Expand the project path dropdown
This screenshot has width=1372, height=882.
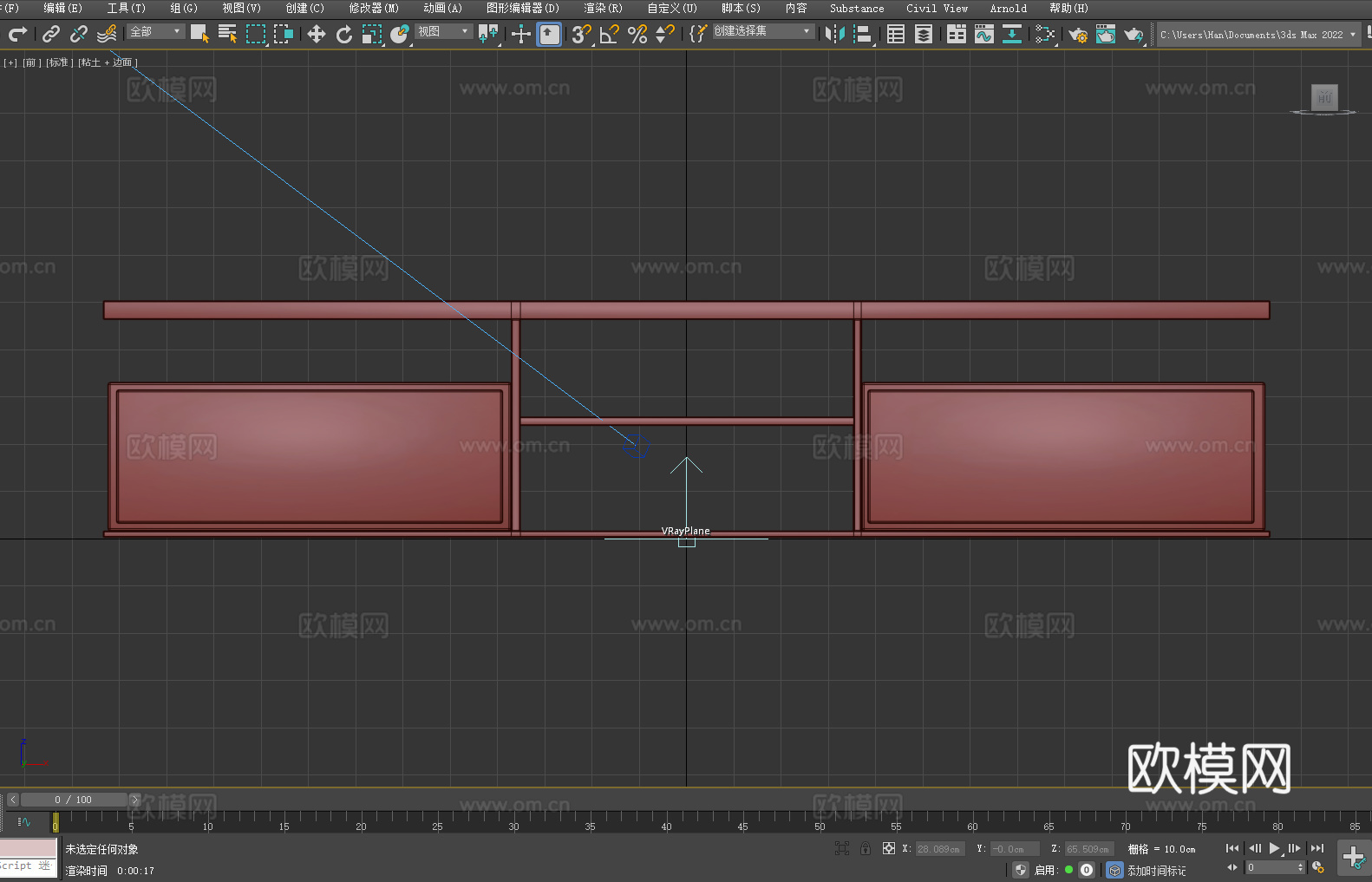(x=1352, y=35)
